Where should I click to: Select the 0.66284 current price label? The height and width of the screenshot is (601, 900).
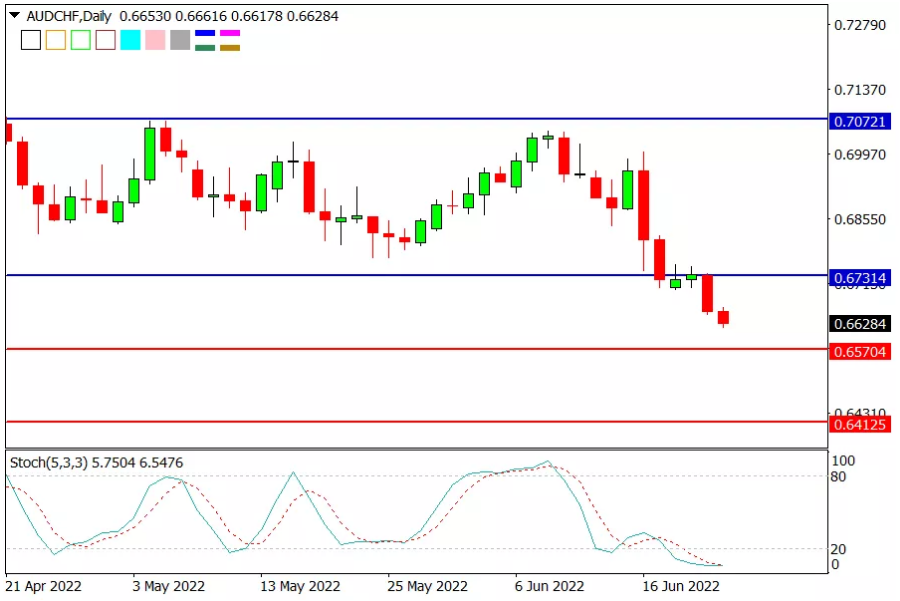point(860,324)
